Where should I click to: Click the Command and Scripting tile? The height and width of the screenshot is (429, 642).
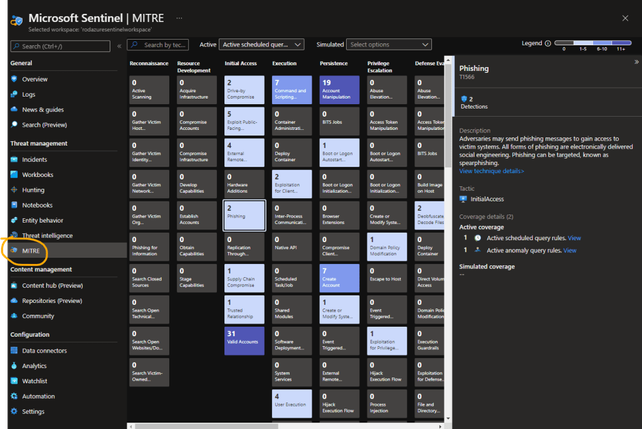(292, 90)
